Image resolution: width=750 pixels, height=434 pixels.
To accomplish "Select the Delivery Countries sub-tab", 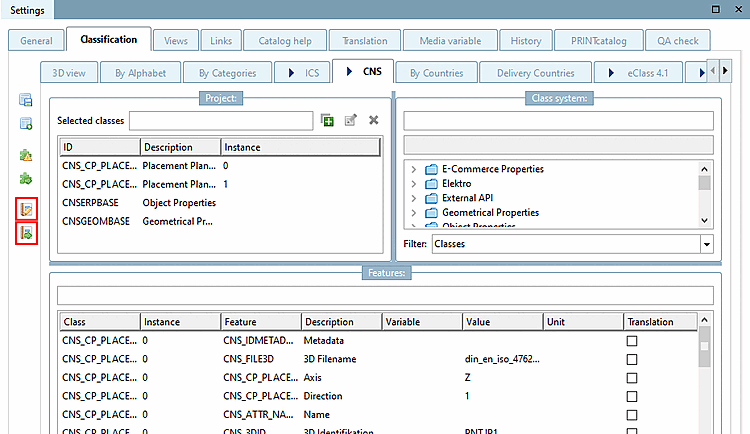I will 536,73.
